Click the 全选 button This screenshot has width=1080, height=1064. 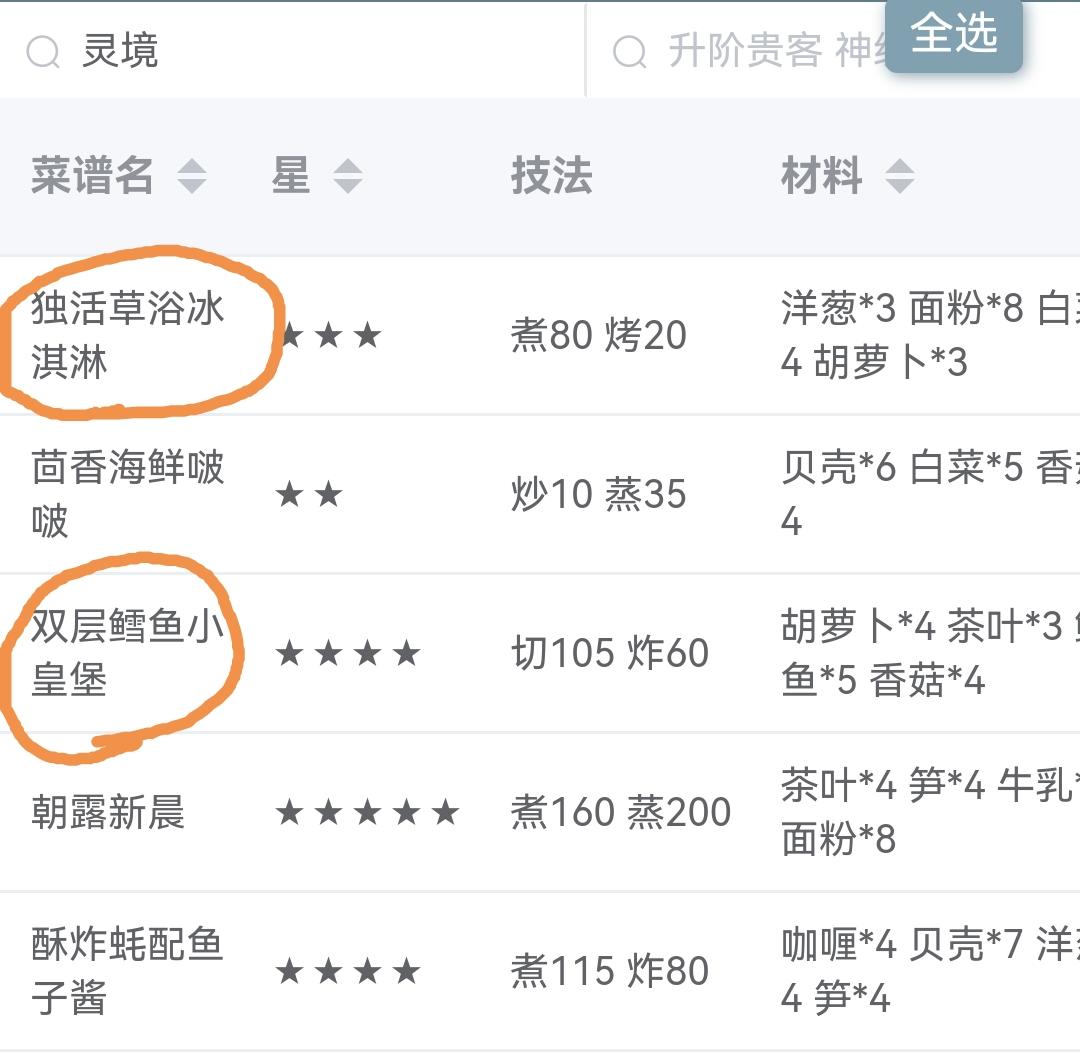(x=953, y=34)
